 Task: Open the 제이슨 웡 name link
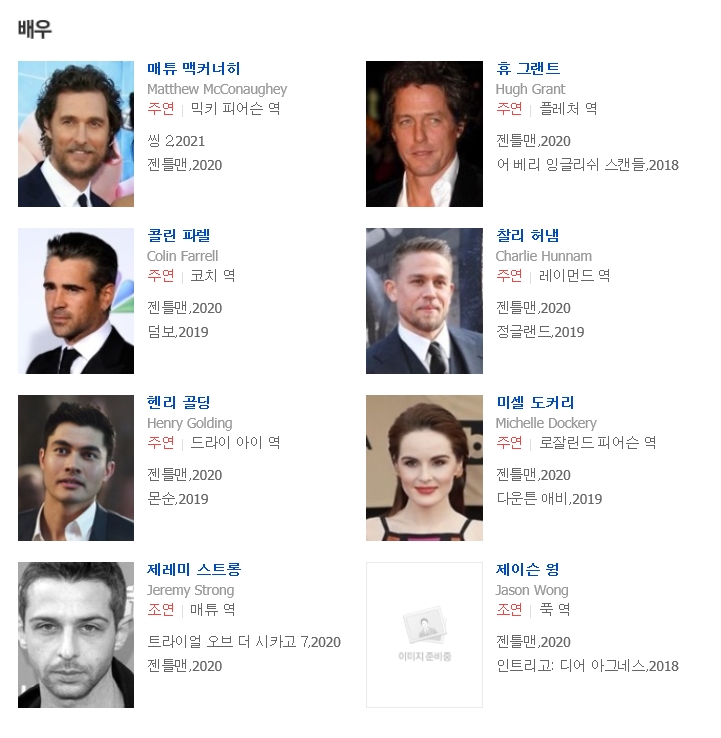pyautogui.click(x=528, y=570)
